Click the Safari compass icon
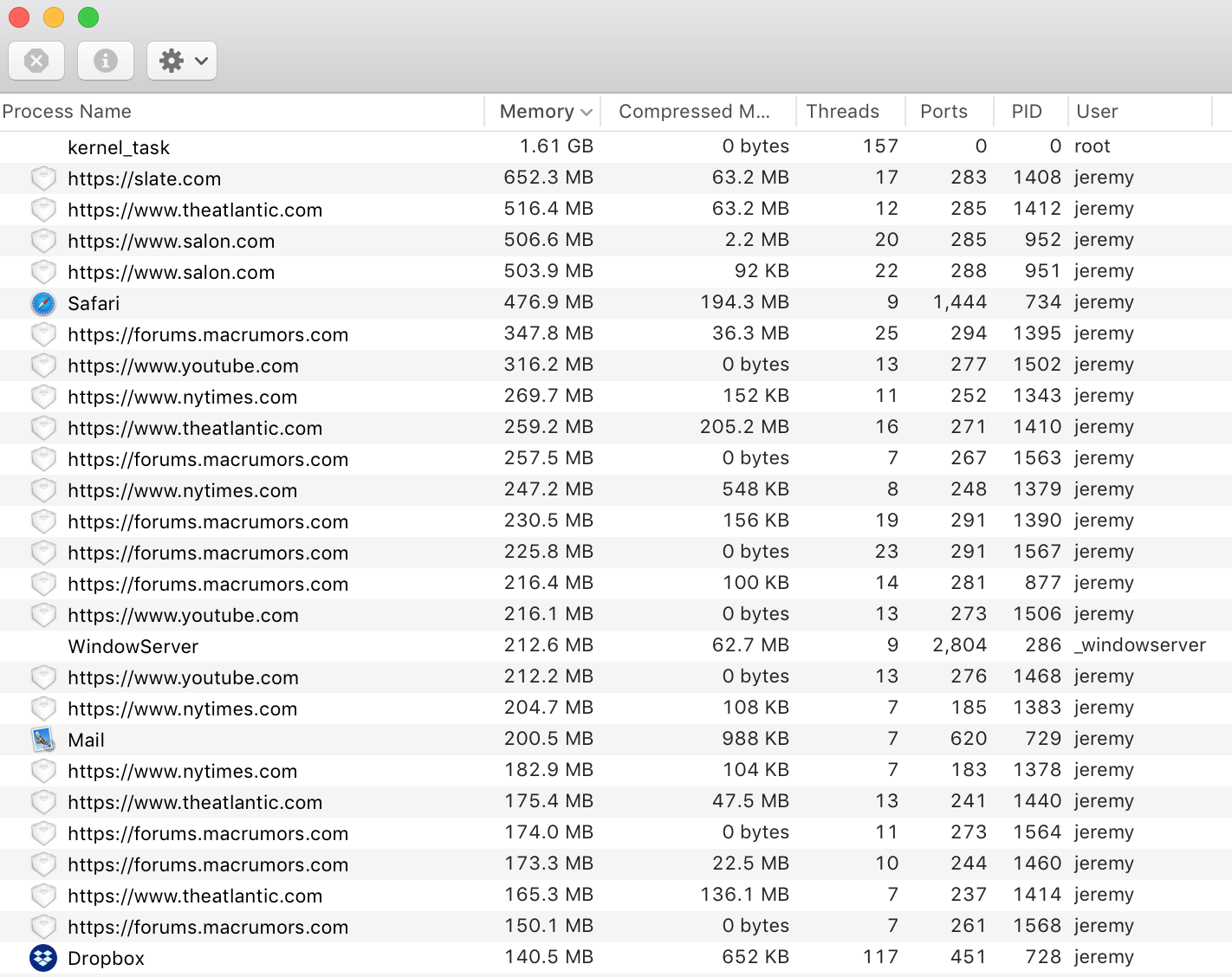The image size is (1232, 977). click(x=43, y=303)
